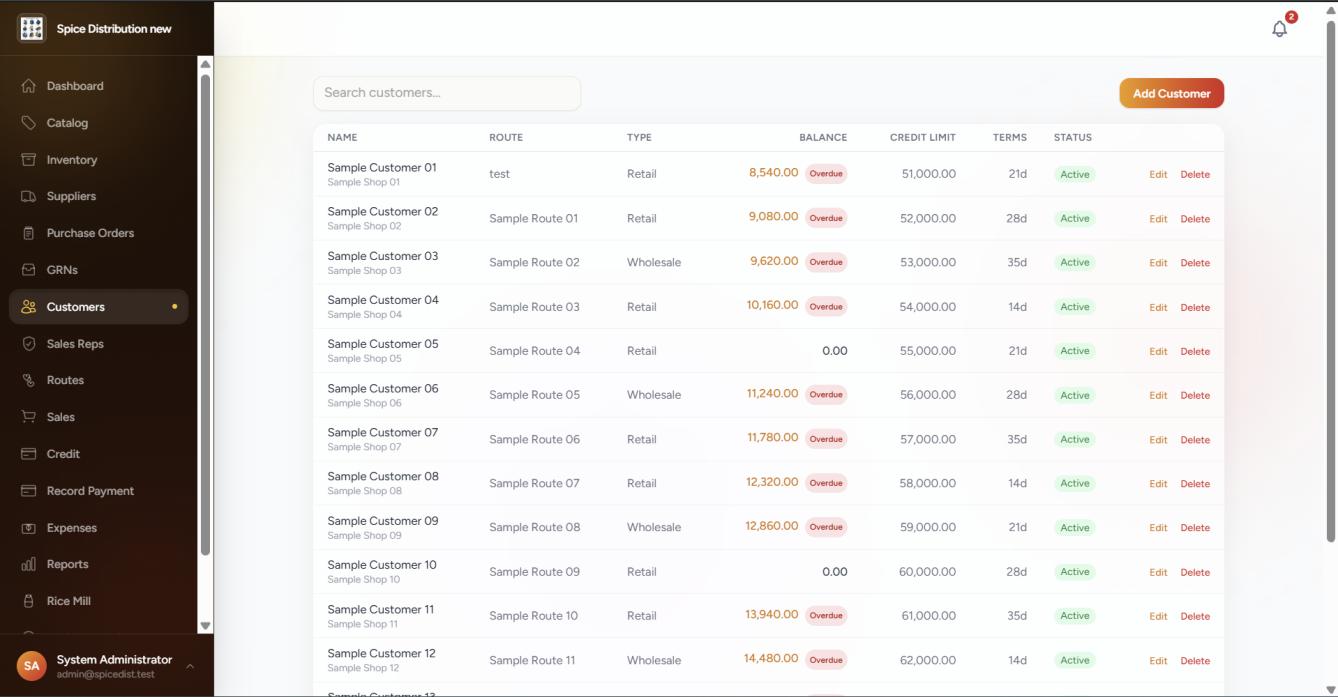The height and width of the screenshot is (697, 1338).
Task: Open the Sales Reps page
Action: click(x=98, y=344)
